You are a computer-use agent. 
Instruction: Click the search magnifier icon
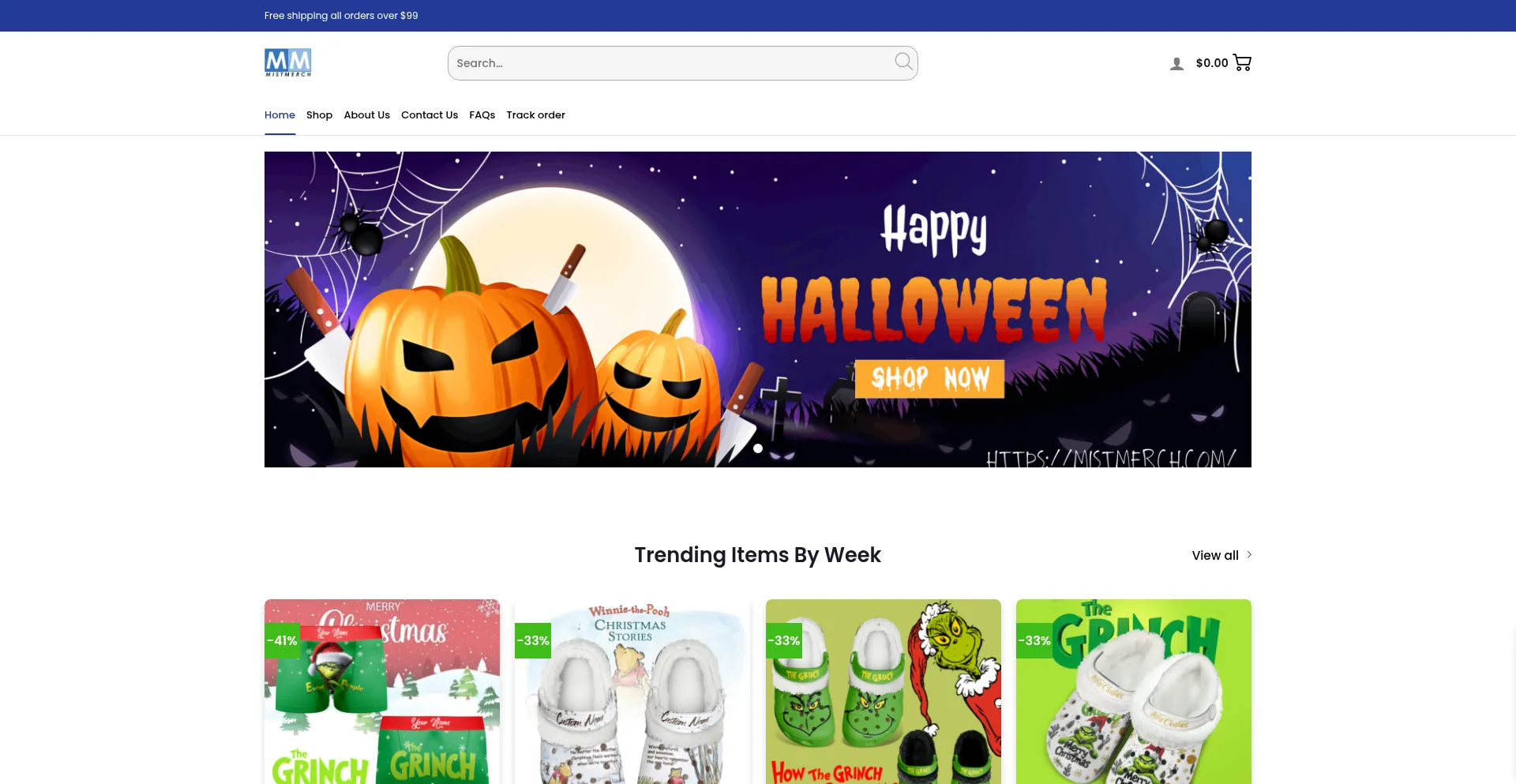pos(903,62)
